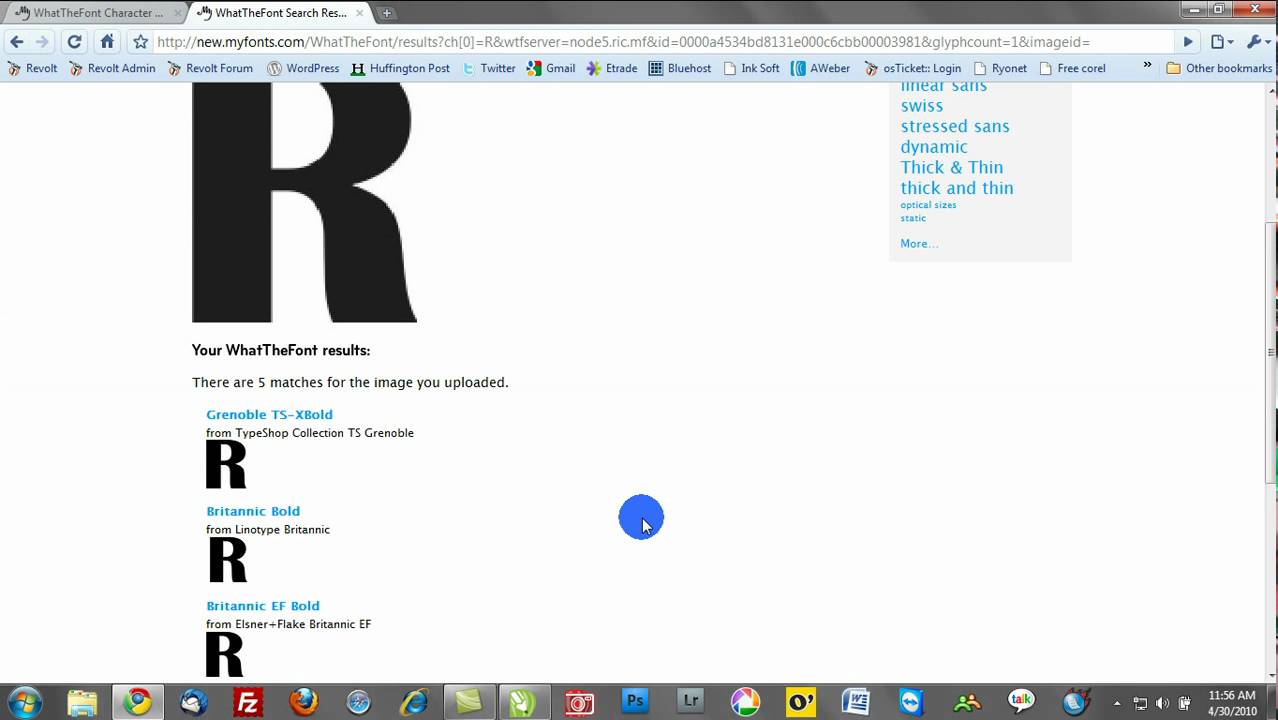Click the browser Forward arrow
This screenshot has width=1278, height=720.
tap(42, 42)
